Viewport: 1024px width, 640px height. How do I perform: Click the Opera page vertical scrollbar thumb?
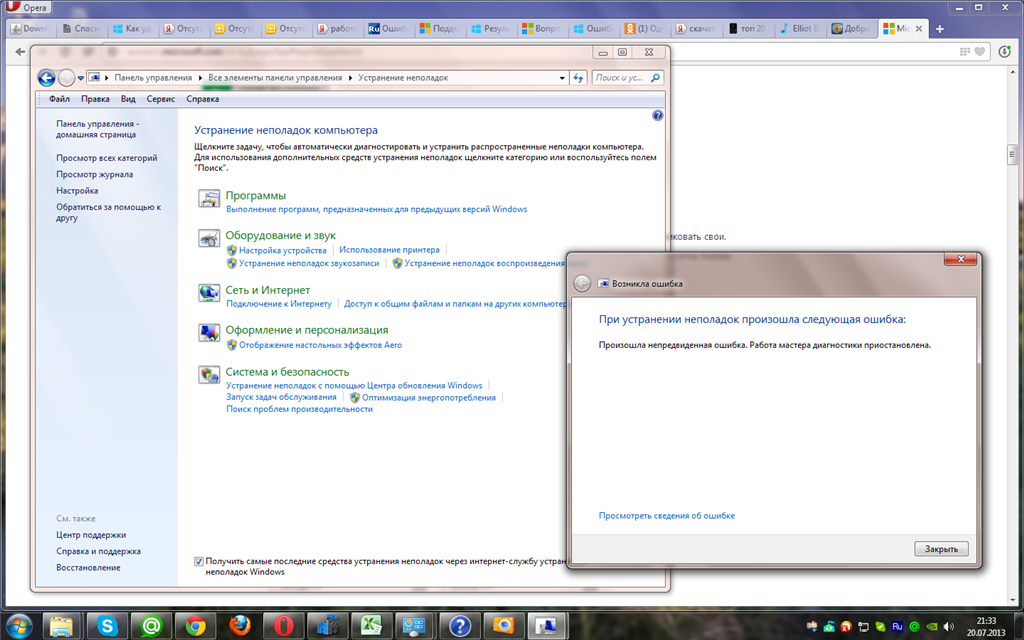pos(1012,155)
